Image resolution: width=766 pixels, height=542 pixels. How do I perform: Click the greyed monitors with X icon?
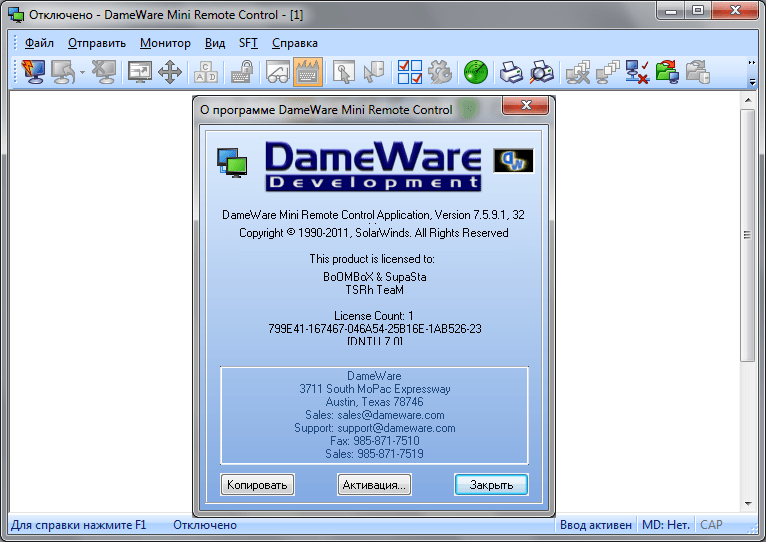tap(577, 72)
